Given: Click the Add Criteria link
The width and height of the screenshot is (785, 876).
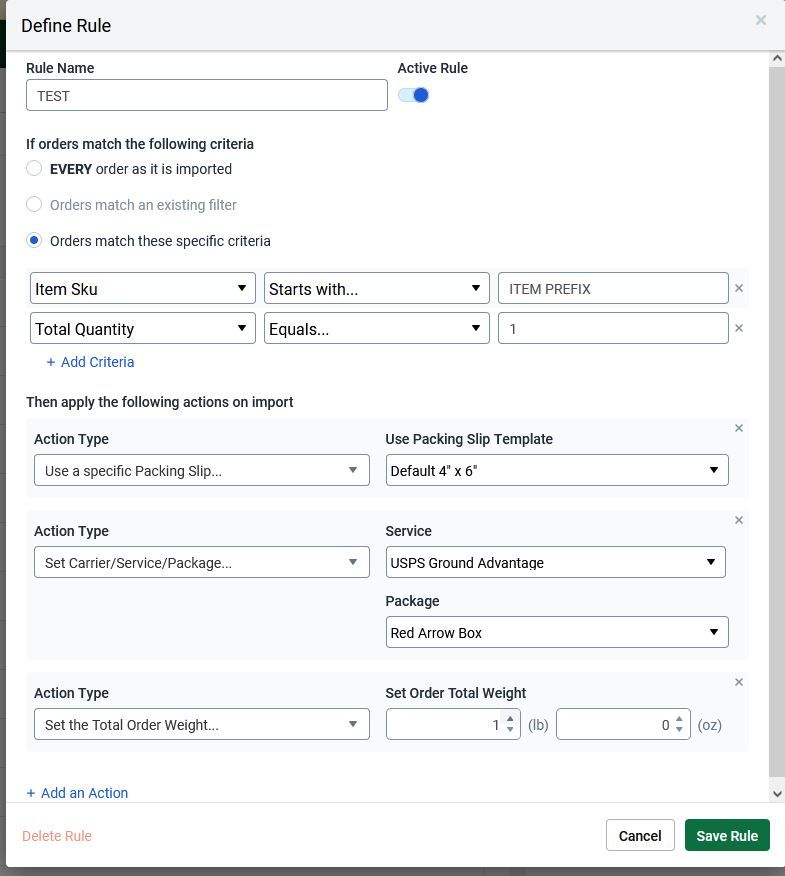Looking at the screenshot, I should coord(90,362).
